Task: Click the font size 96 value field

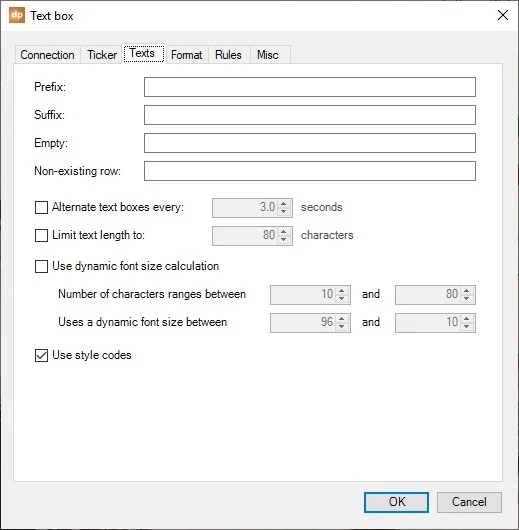Action: tap(303, 323)
